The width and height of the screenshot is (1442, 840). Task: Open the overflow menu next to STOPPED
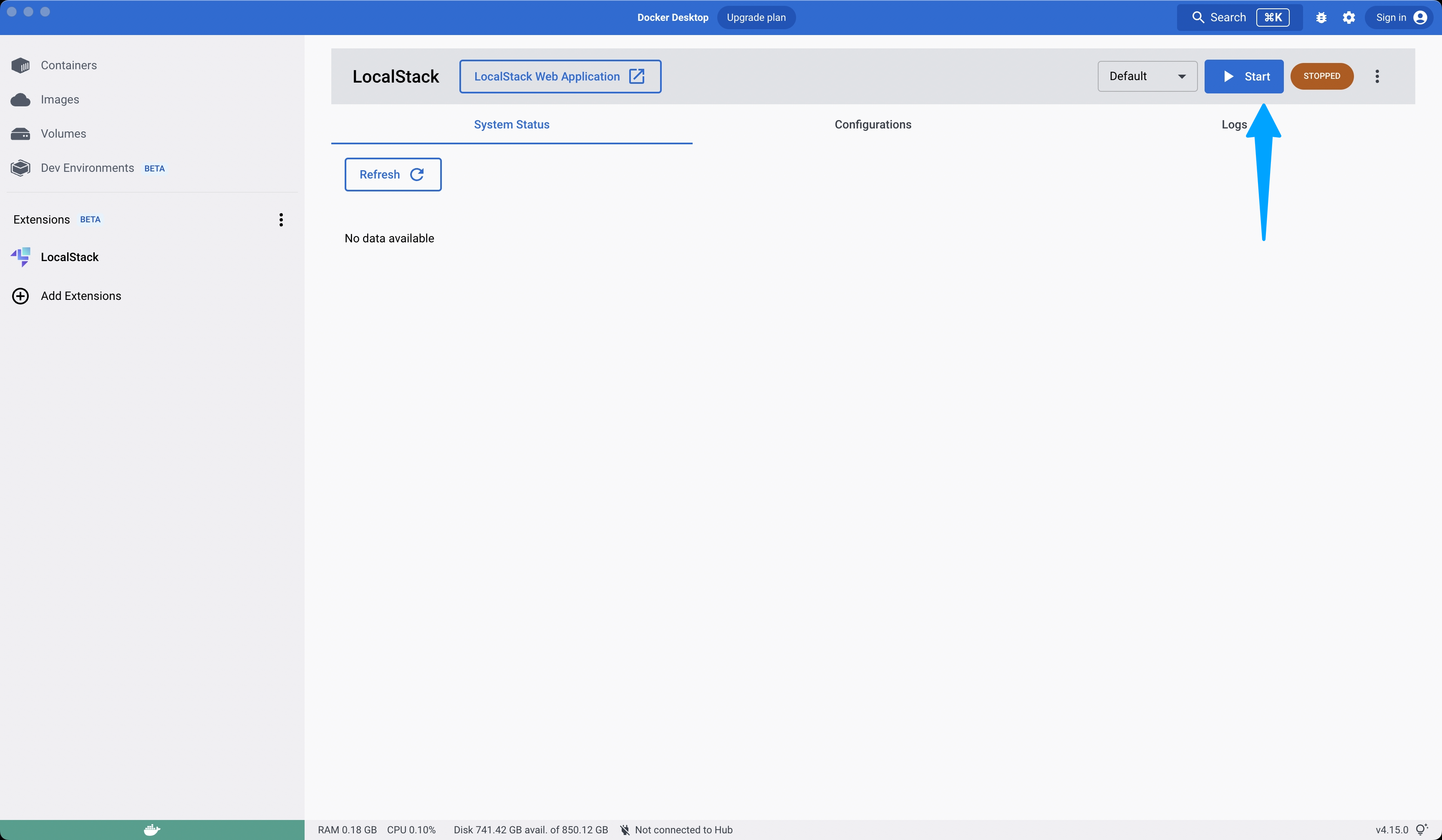tap(1377, 76)
